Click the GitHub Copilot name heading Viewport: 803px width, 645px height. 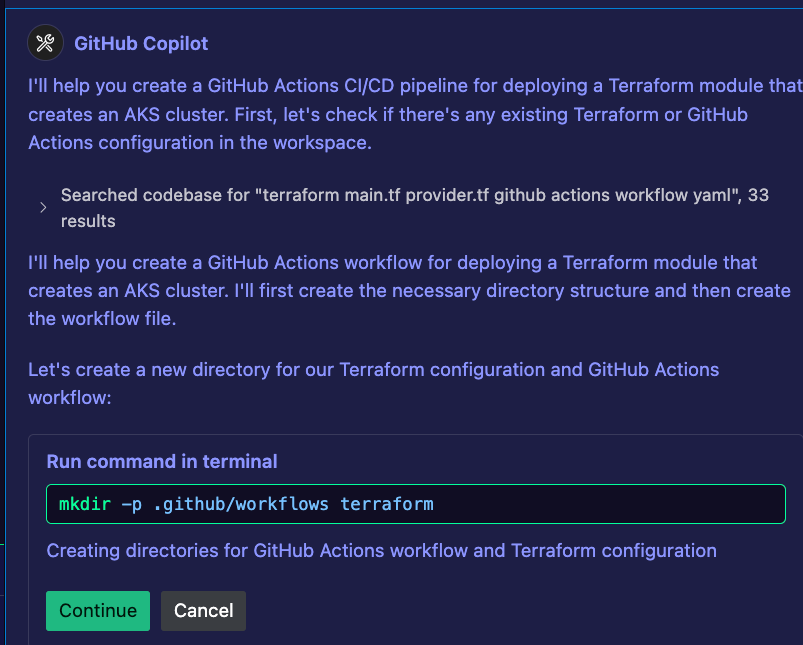point(141,44)
